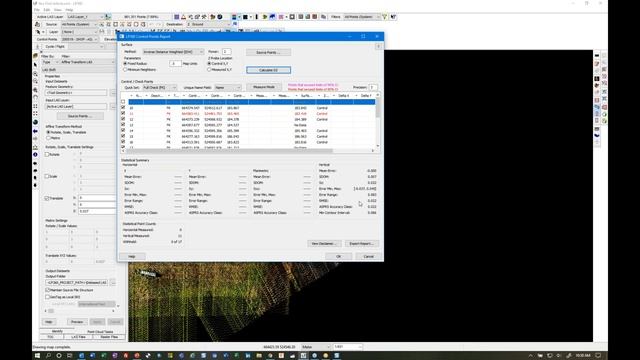Click the blue info icon in left toolbar
Viewport: 640px width, 360px height.
point(36,155)
